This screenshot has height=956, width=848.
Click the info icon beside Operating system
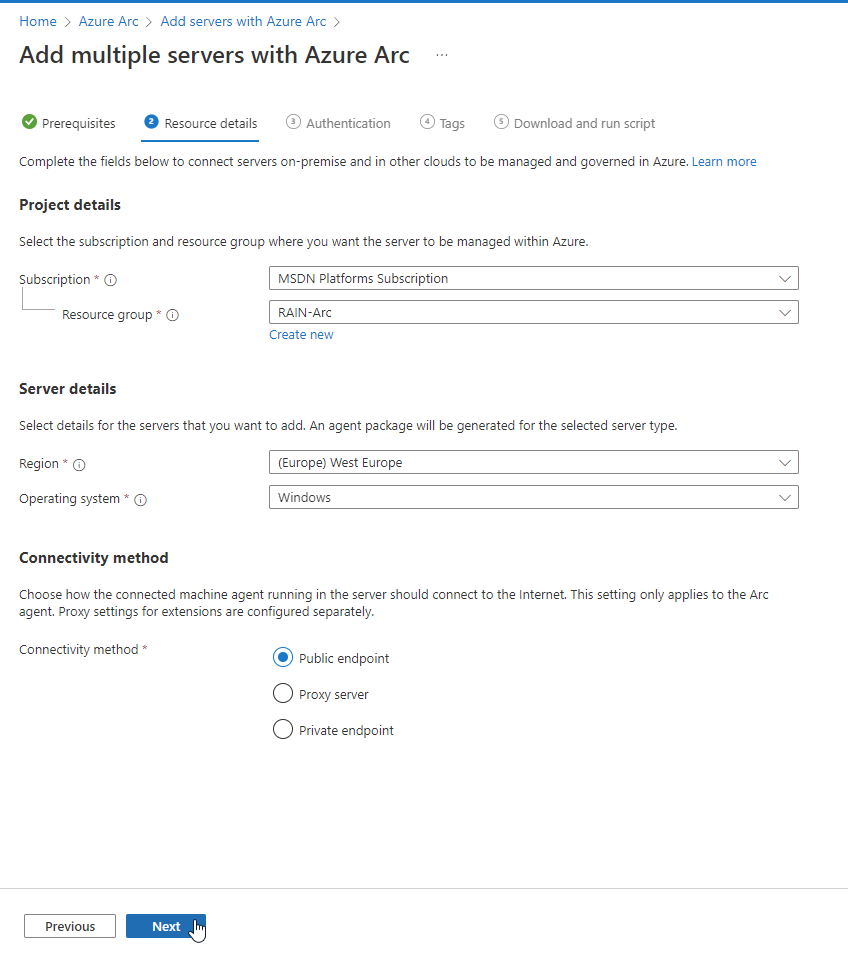(140, 500)
